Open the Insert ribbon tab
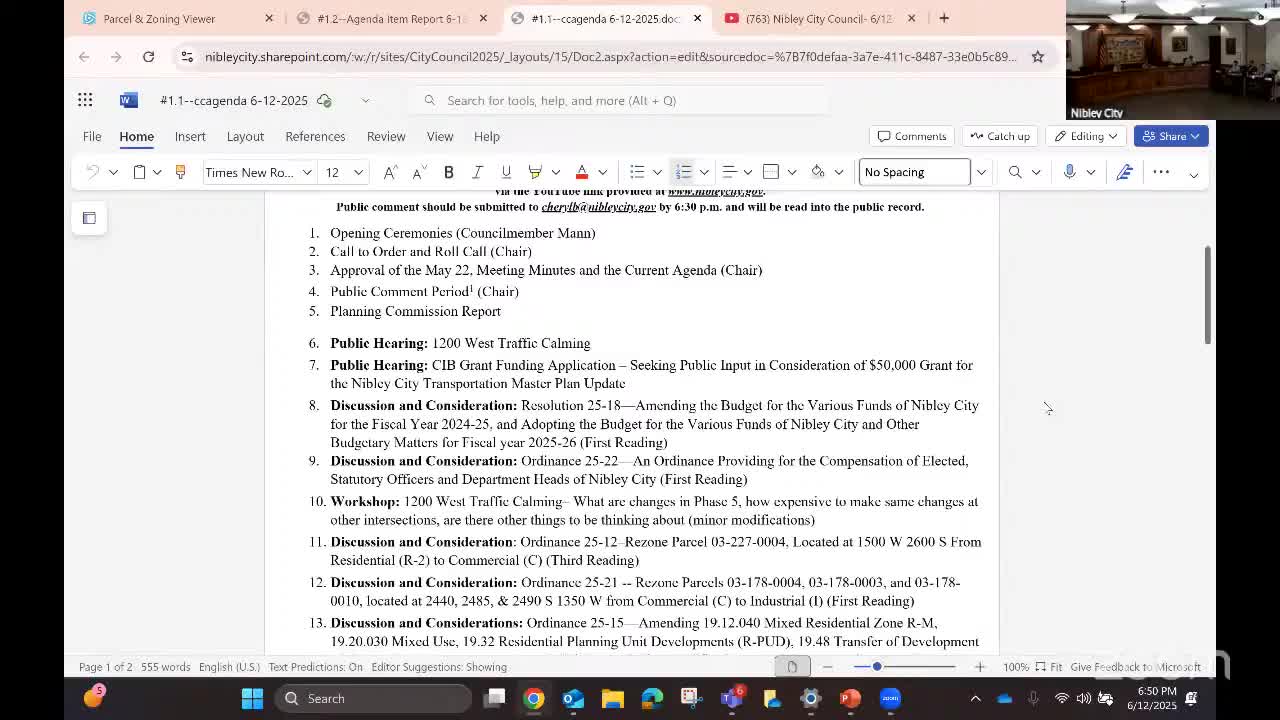1280x720 pixels. point(190,136)
